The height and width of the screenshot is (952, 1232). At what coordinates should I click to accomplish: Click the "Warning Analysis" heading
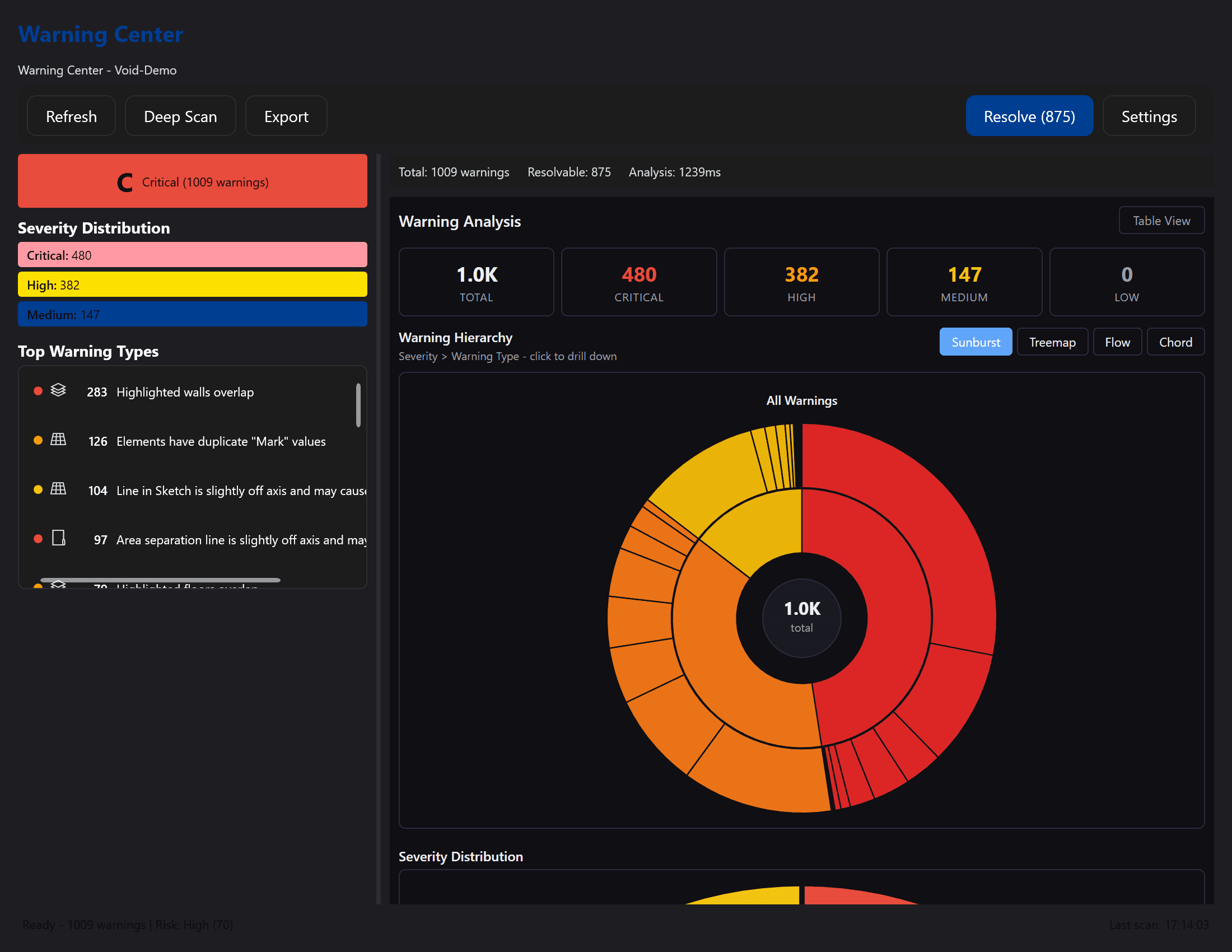pos(460,221)
